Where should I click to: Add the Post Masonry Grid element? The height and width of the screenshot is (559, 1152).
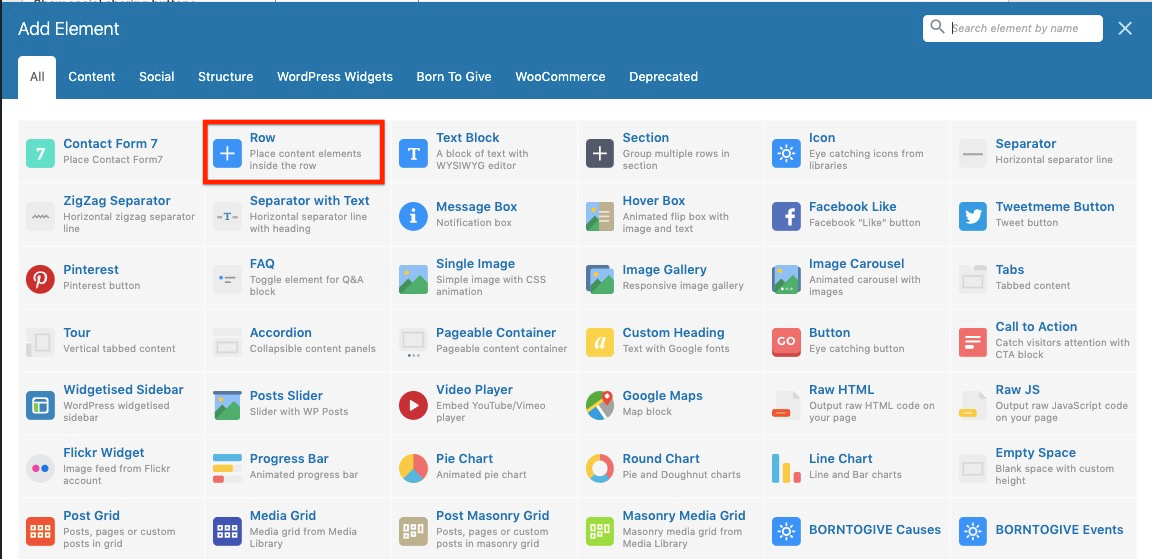tap(485, 529)
